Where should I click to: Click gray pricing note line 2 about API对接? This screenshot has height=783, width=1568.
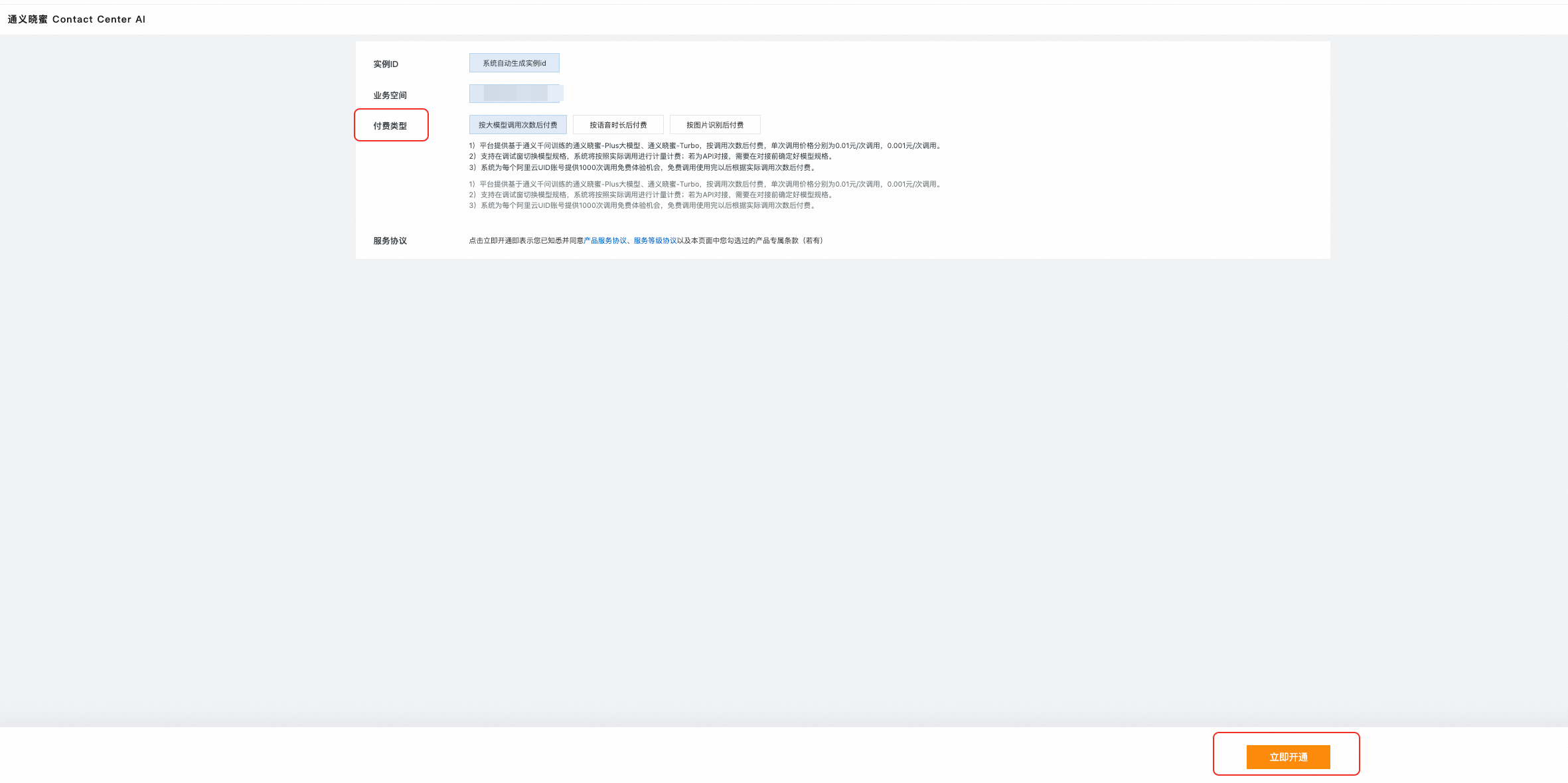click(x=652, y=195)
